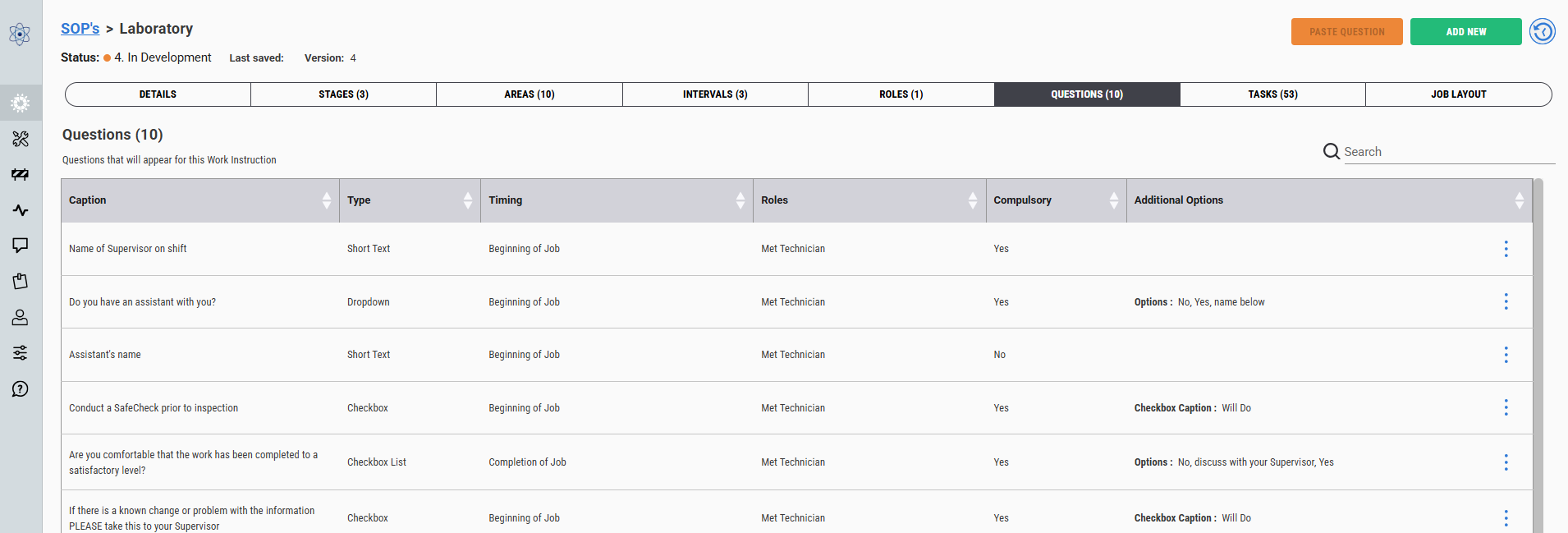Image resolution: width=1568 pixels, height=533 pixels.
Task: Open the pulse activity icon in sidebar
Action: [x=21, y=210]
